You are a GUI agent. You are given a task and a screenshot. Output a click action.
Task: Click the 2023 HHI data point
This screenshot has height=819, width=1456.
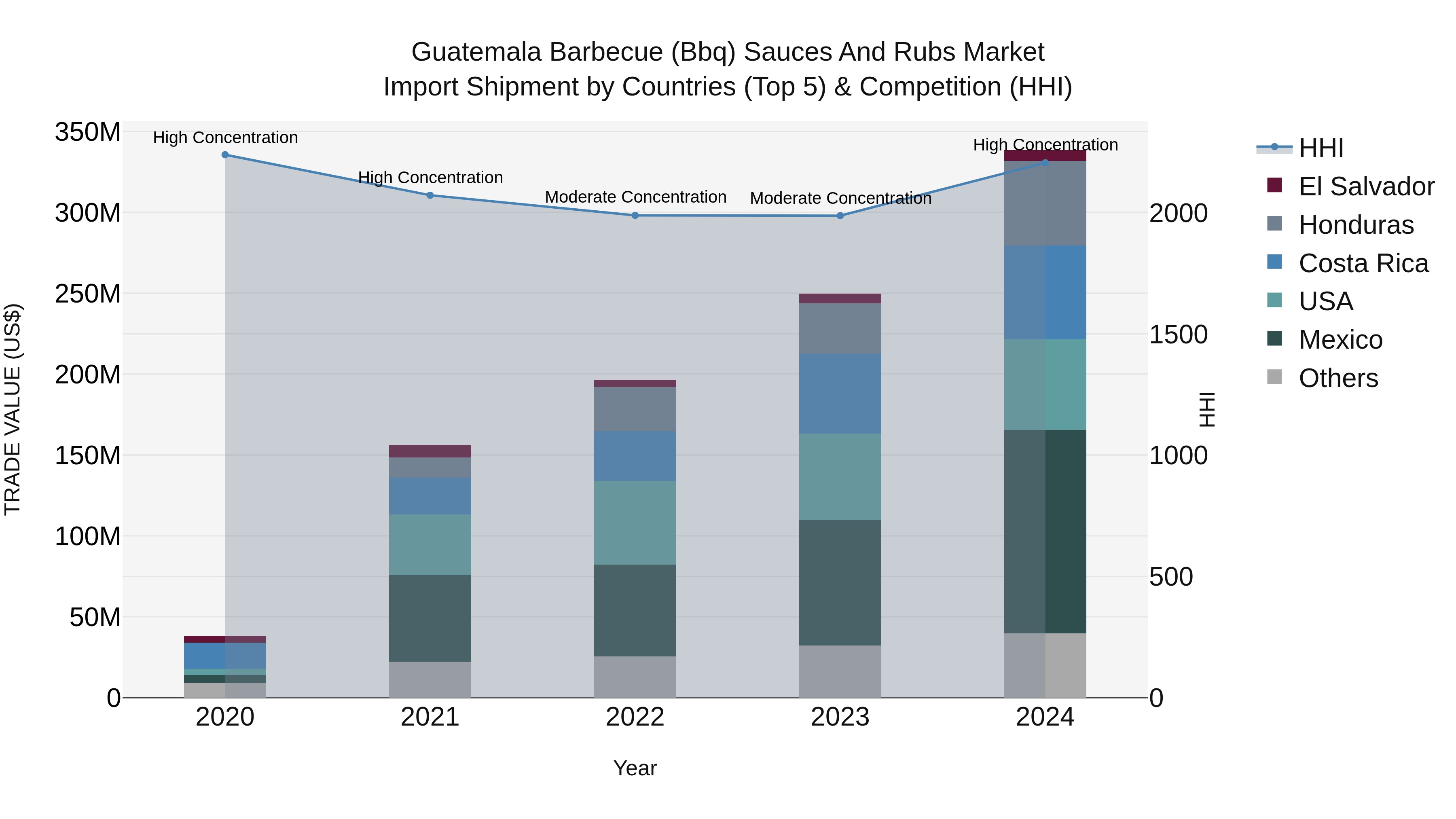point(840,215)
